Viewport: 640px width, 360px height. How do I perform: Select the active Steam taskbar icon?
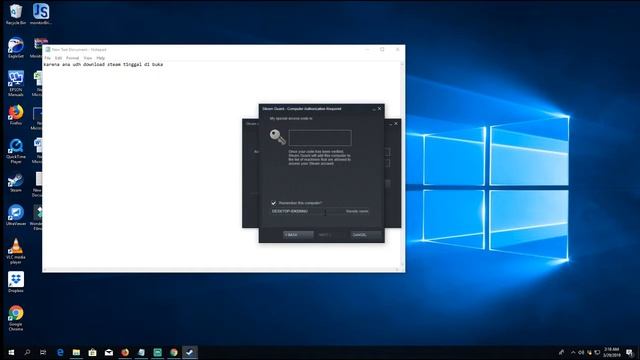tap(190, 352)
